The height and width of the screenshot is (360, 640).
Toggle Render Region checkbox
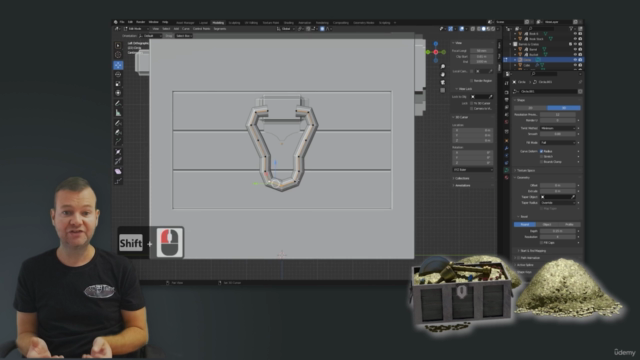471,81
